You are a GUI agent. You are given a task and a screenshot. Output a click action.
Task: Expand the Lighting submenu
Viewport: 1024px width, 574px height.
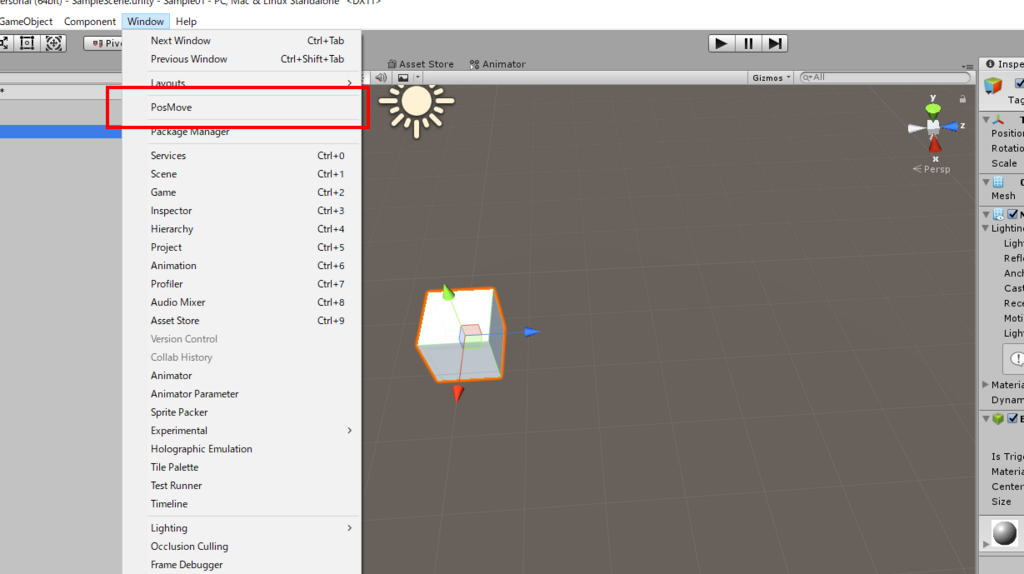click(242, 528)
